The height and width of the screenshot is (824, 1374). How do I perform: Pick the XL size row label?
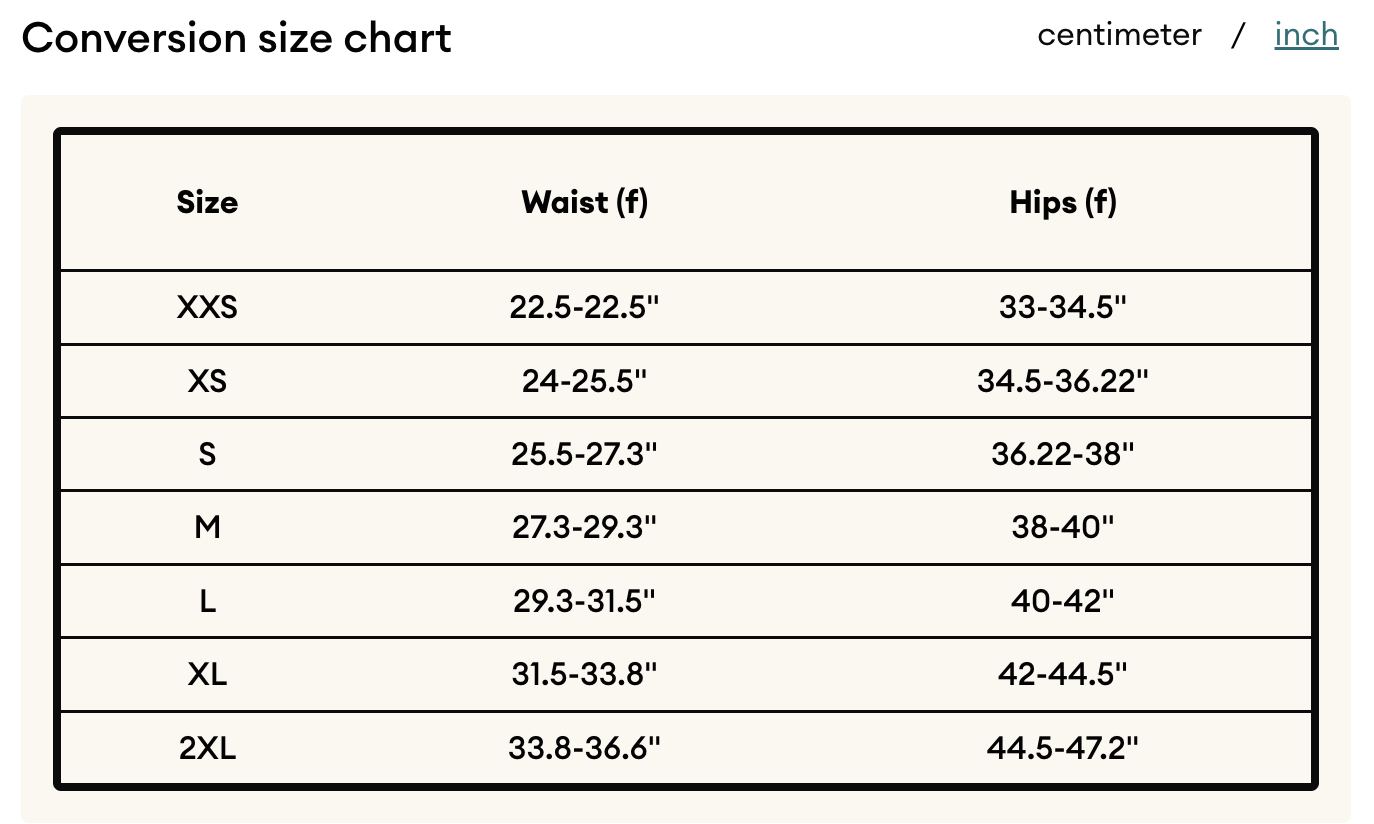click(x=207, y=674)
